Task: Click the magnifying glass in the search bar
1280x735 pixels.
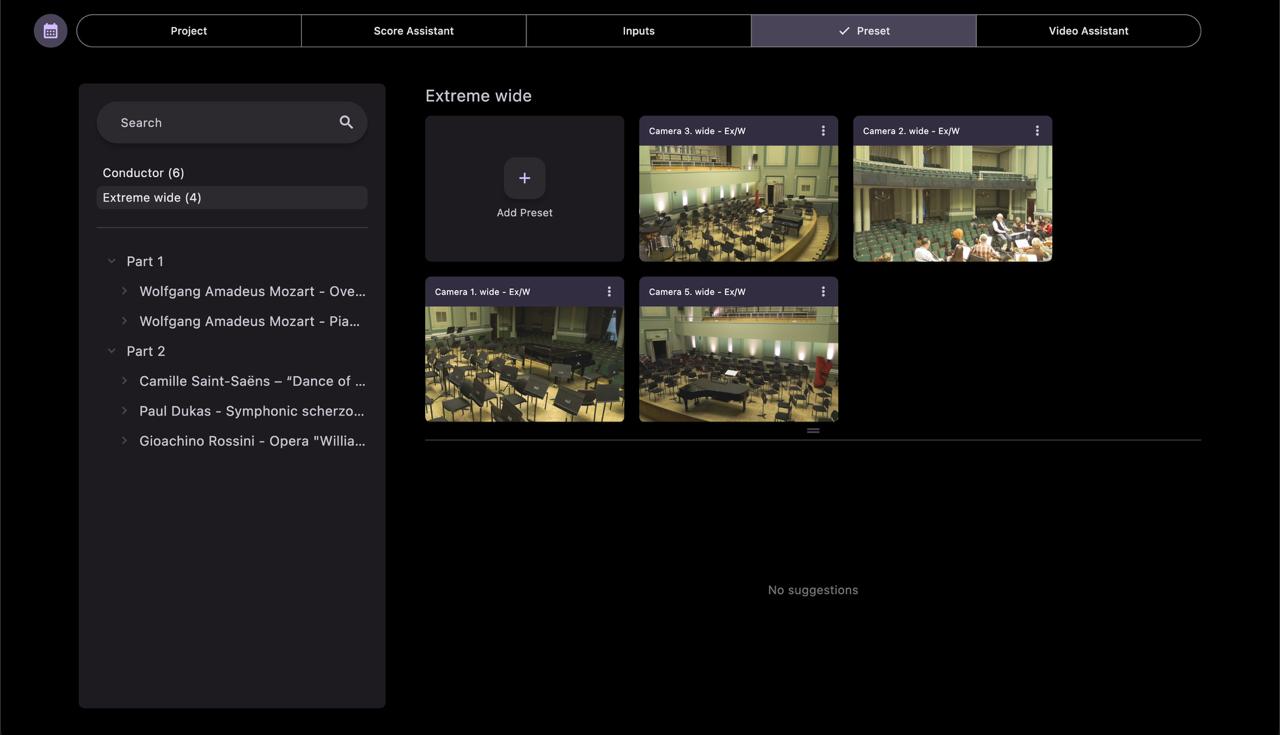Action: [345, 121]
